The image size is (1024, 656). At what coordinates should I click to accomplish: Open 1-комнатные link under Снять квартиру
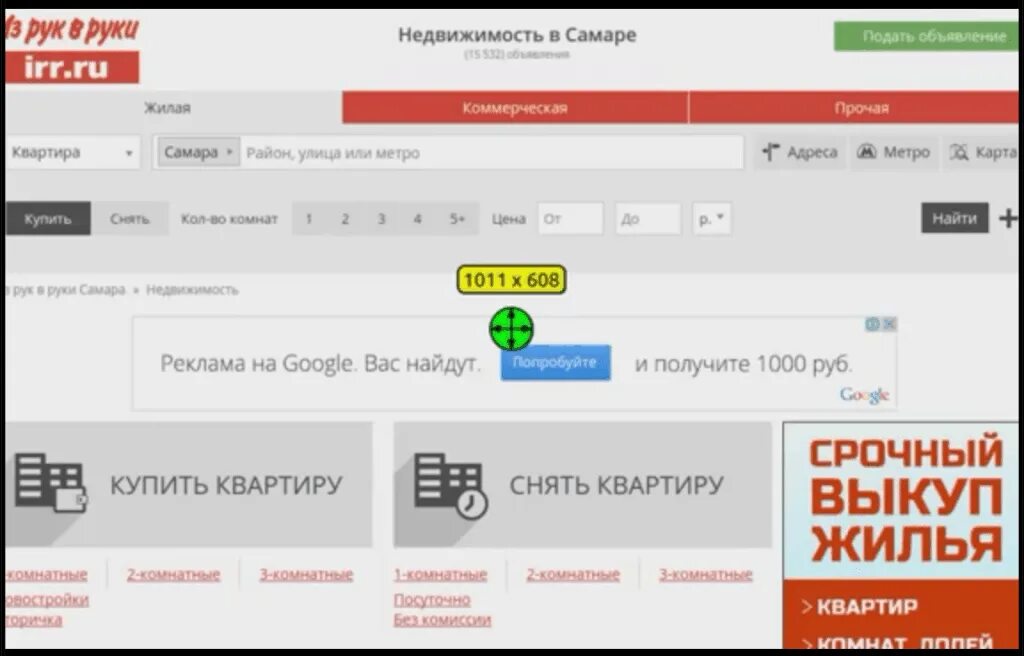tap(440, 574)
